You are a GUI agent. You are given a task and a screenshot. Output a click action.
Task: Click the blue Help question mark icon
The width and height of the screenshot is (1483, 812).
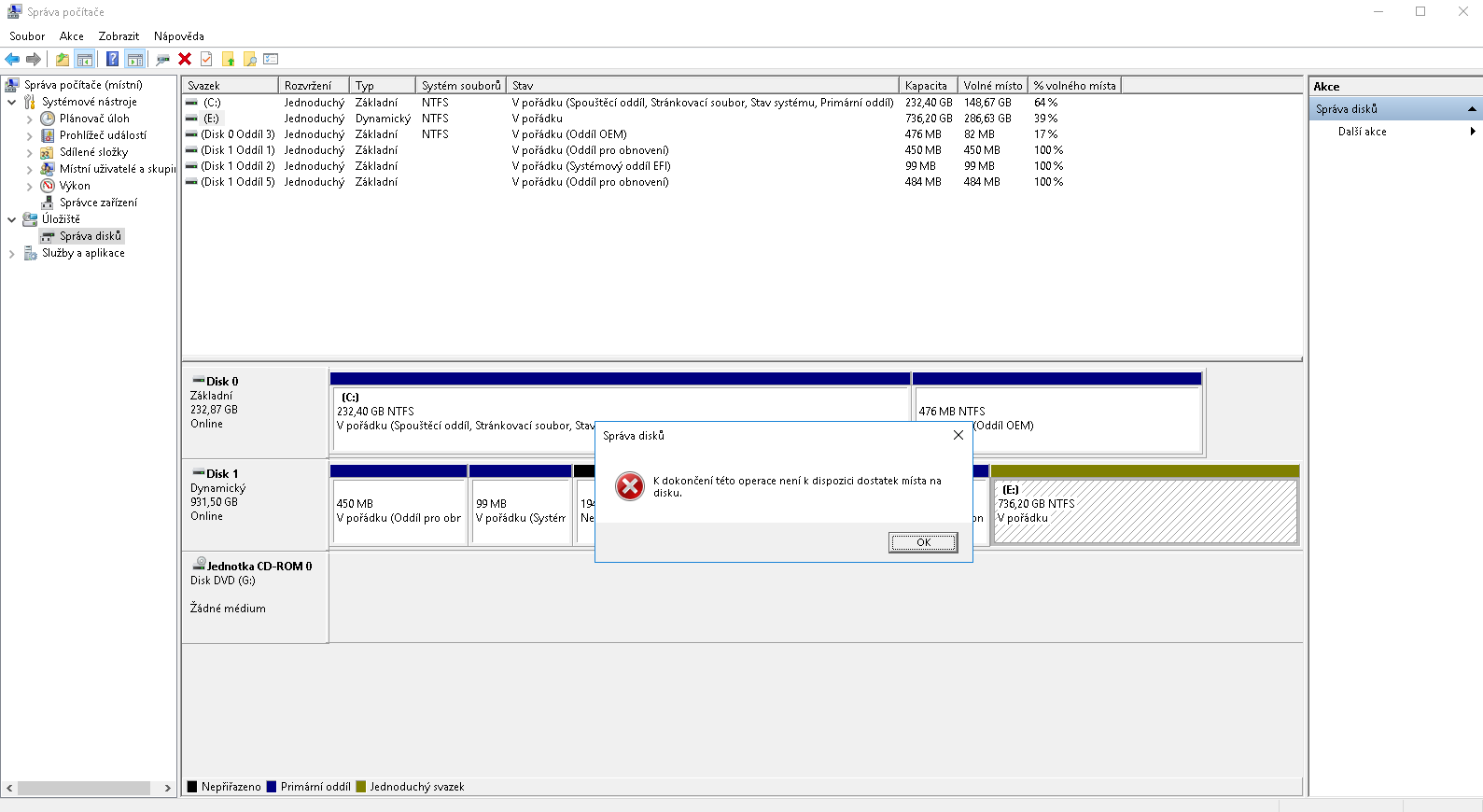tap(112, 59)
